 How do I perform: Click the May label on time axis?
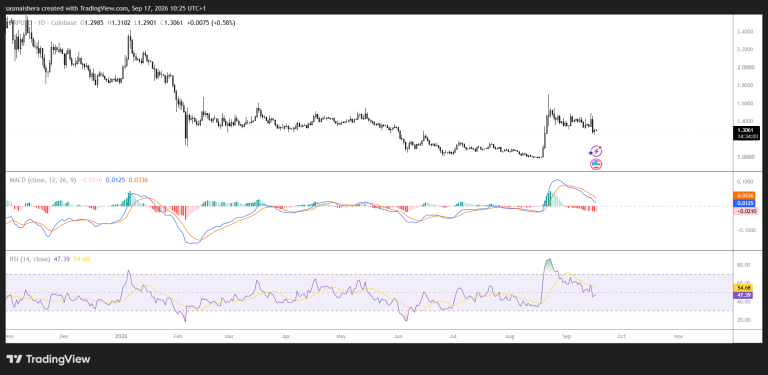[342, 337]
